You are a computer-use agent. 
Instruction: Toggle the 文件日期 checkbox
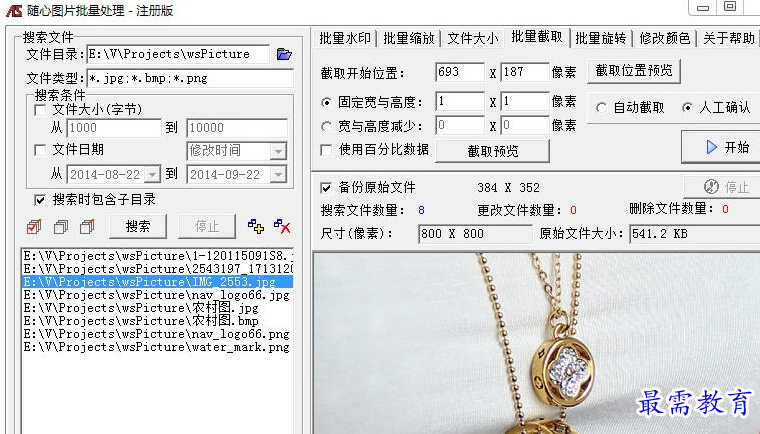click(x=40, y=150)
